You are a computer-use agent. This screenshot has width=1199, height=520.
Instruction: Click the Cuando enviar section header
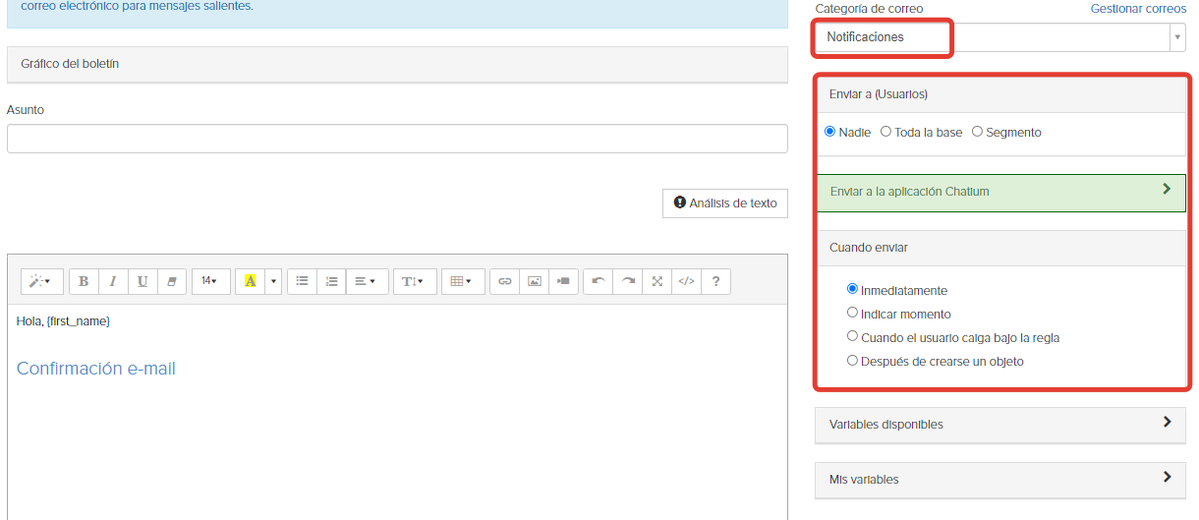click(x=1000, y=248)
